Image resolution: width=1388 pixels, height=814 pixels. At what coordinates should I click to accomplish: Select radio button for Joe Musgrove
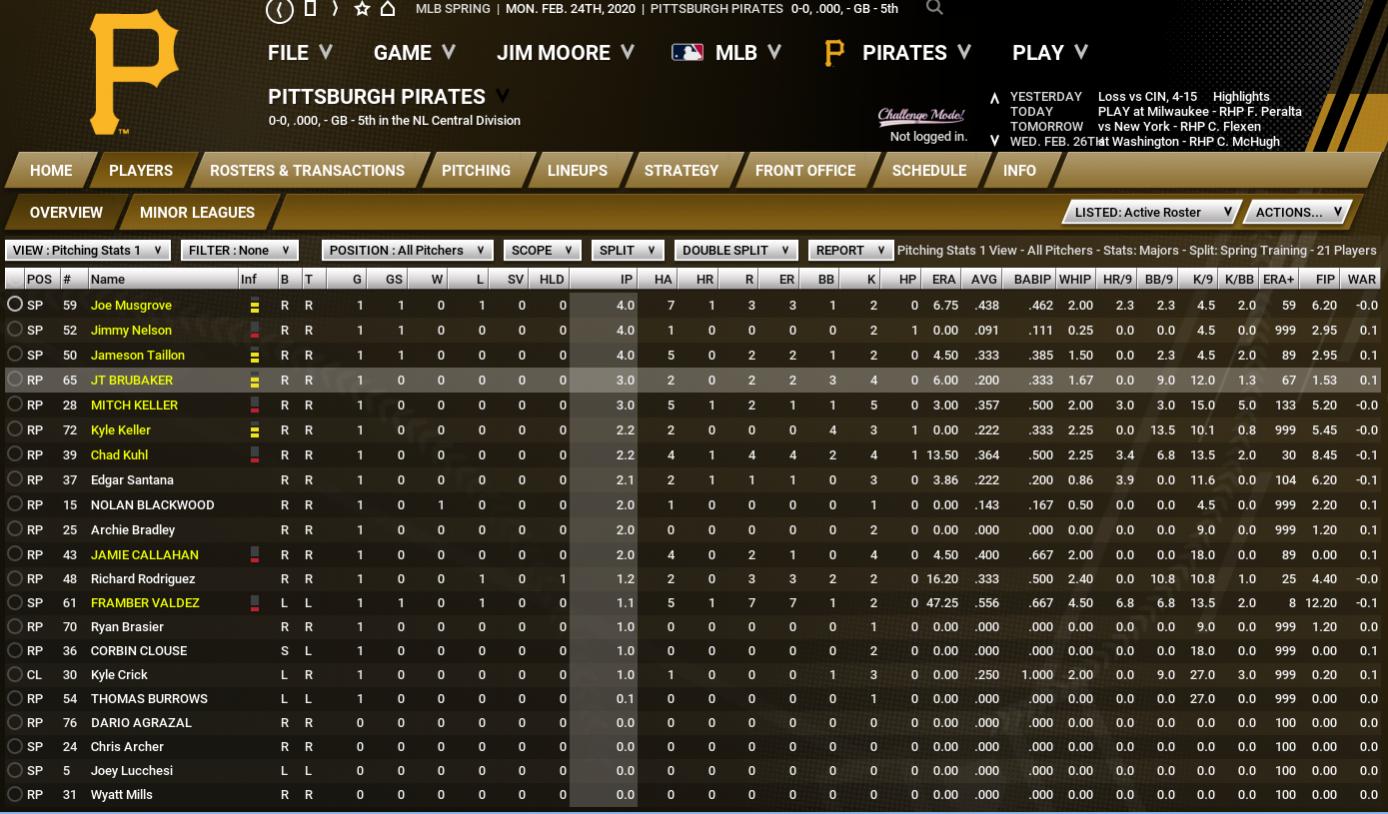[x=15, y=305]
